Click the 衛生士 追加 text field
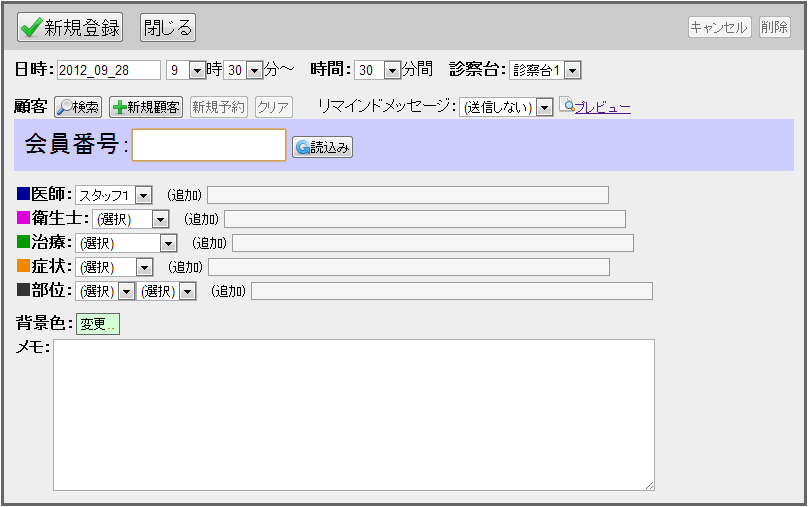Viewport: 808px width, 507px height. tap(425, 219)
